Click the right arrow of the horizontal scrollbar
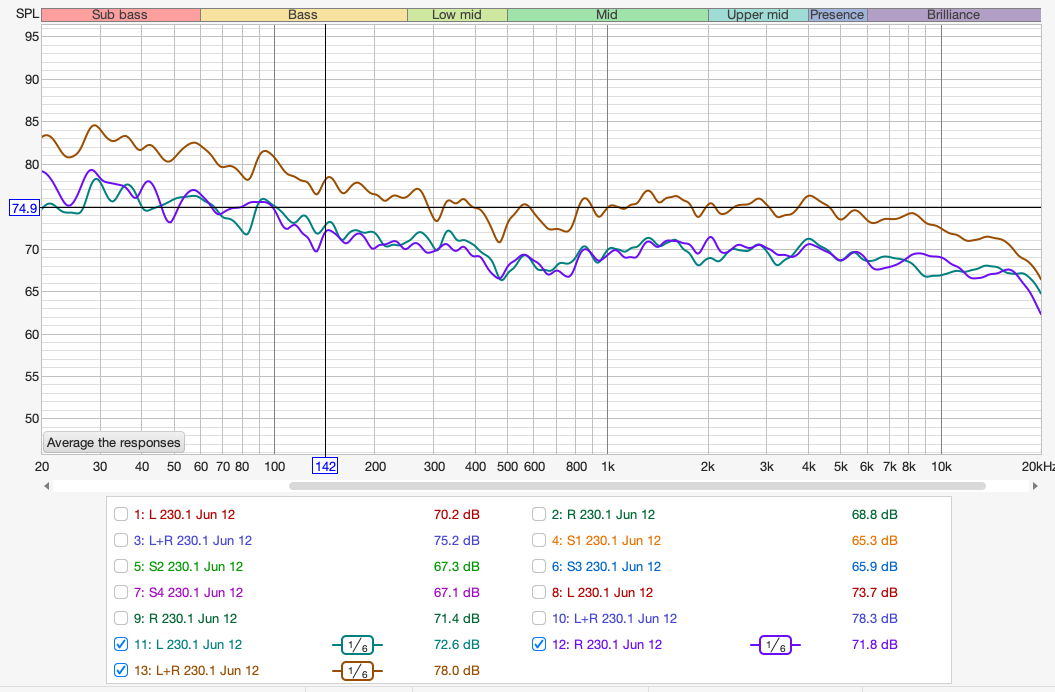Image resolution: width=1055 pixels, height=692 pixels. [1036, 486]
